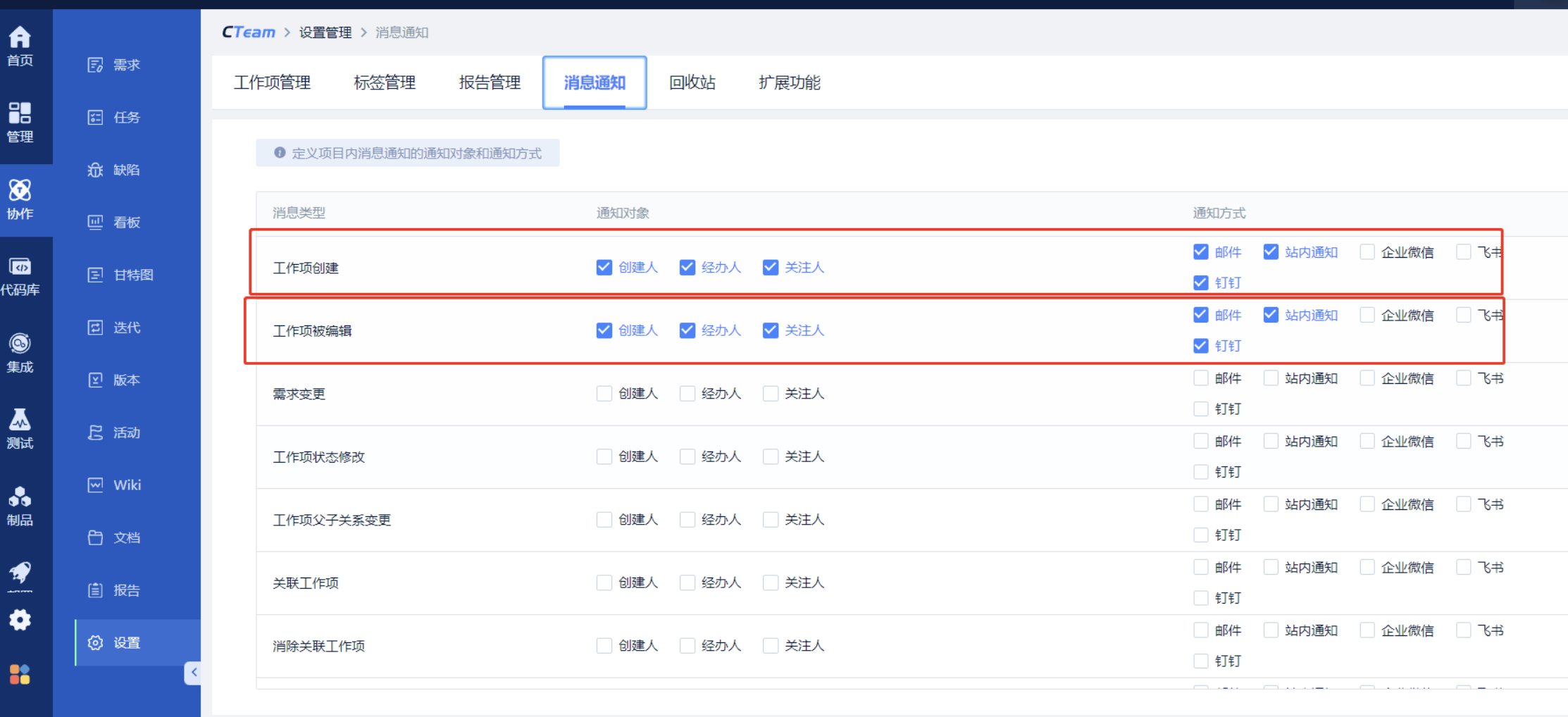
Task: Check 经办人 for 工作项状态修改
Action: tap(687, 456)
